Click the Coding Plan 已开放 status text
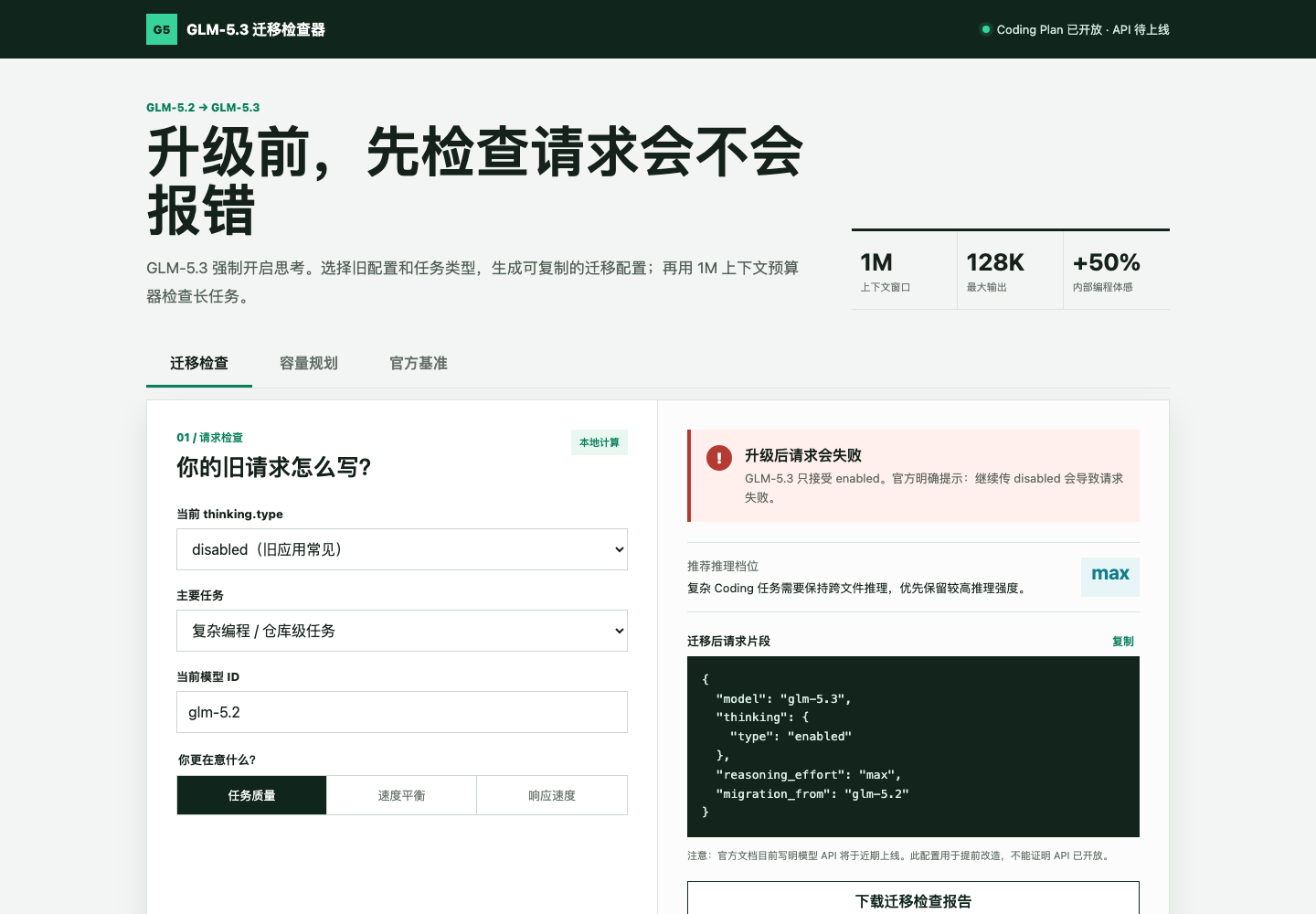 click(x=1083, y=29)
